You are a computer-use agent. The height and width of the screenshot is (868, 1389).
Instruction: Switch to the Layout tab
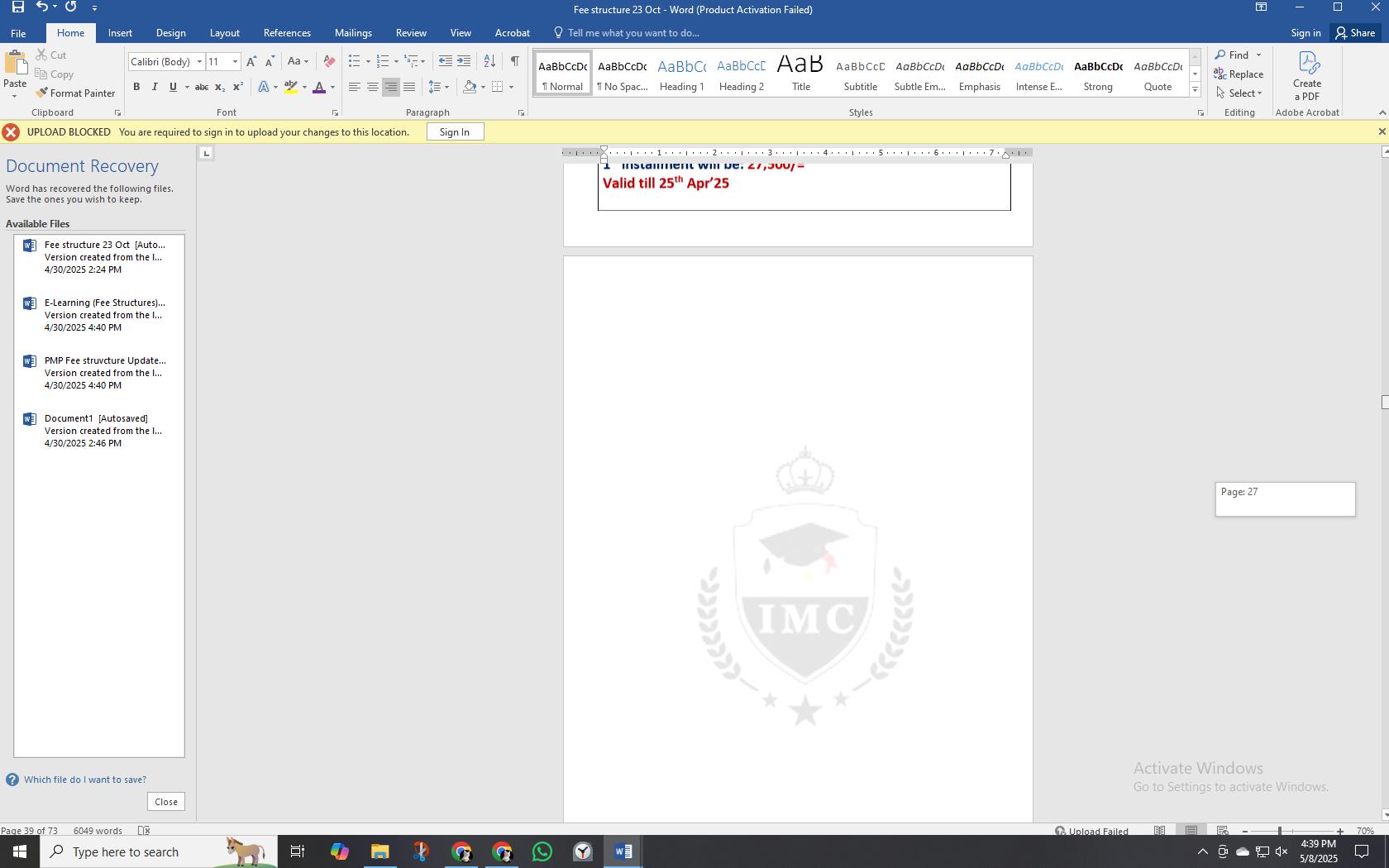(224, 33)
